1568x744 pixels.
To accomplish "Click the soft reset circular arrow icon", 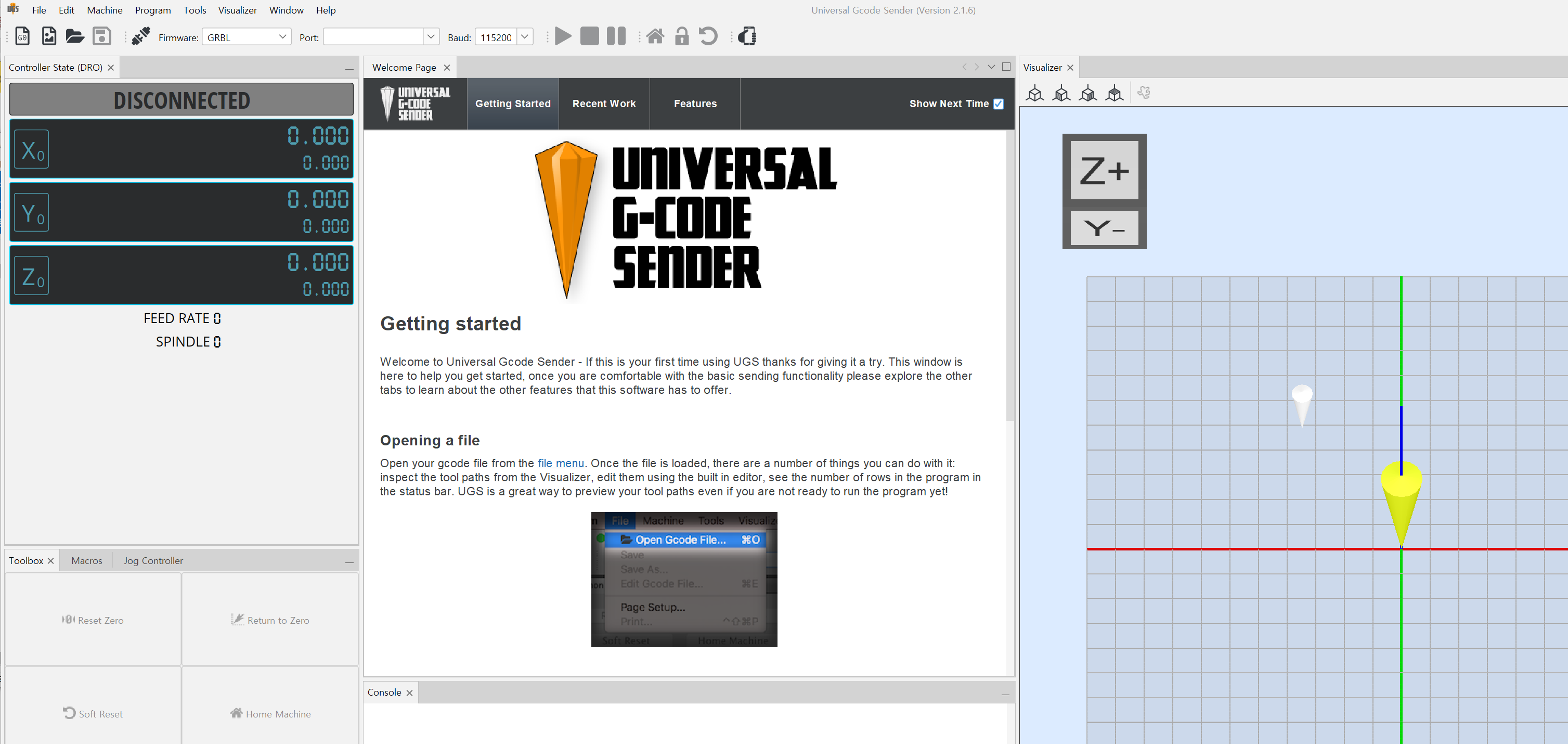I will [708, 36].
